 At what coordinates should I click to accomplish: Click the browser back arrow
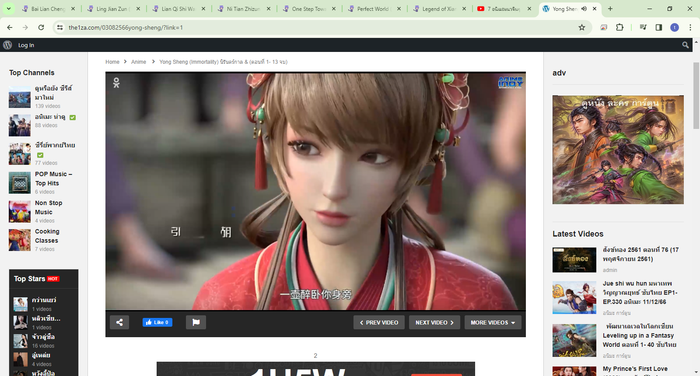(10, 27)
